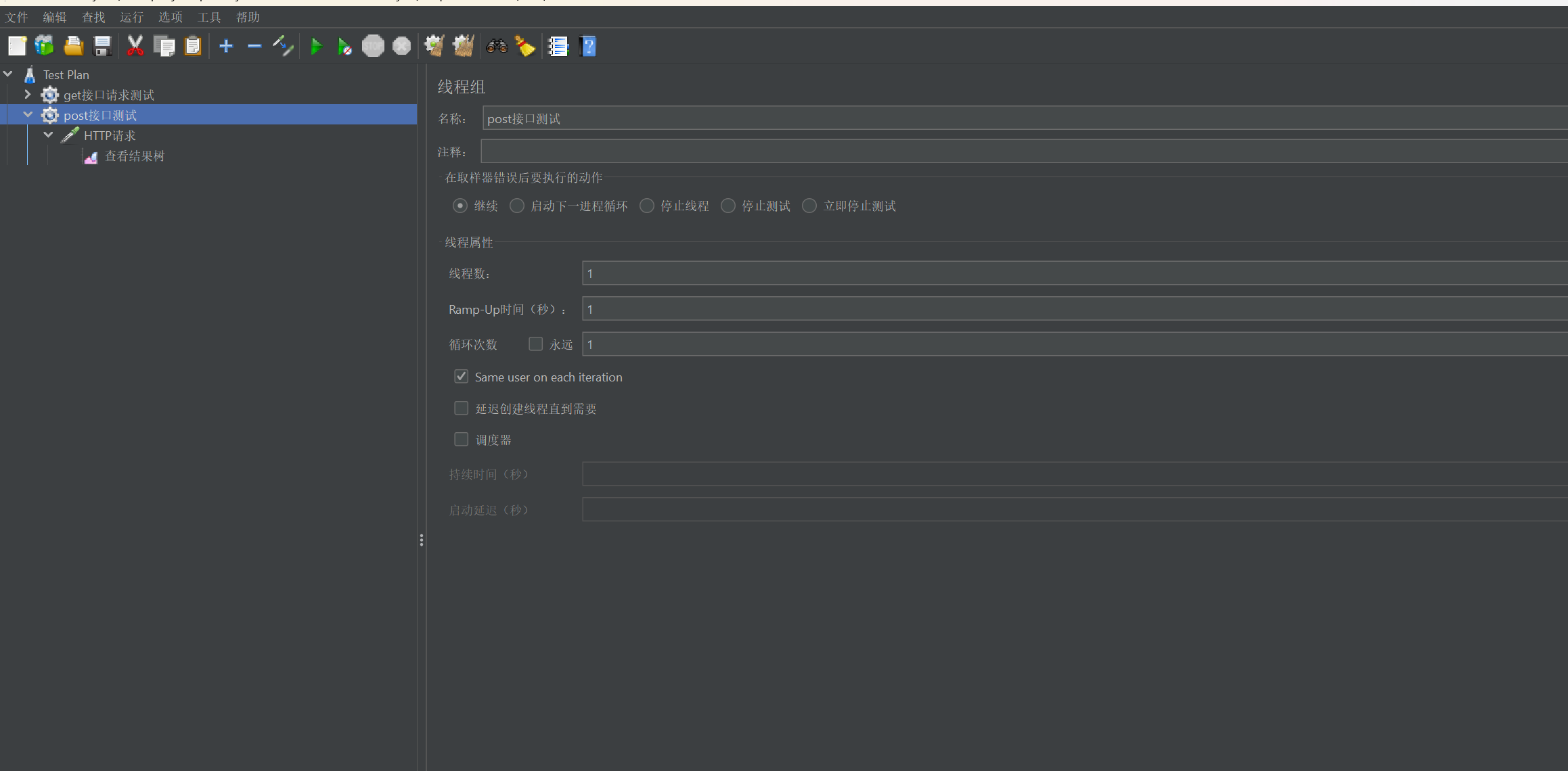This screenshot has width=1568, height=771.
Task: Click Start no pauses icon
Action: (344, 47)
